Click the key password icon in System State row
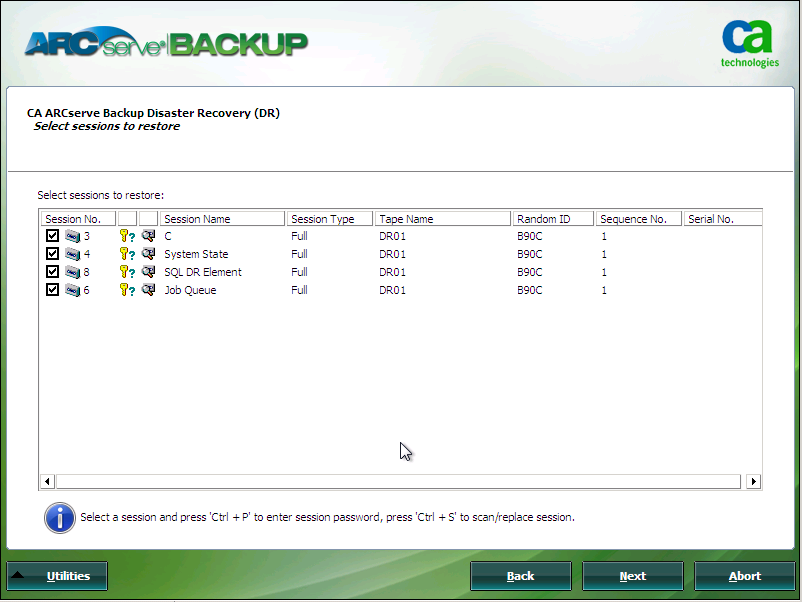 coord(127,254)
